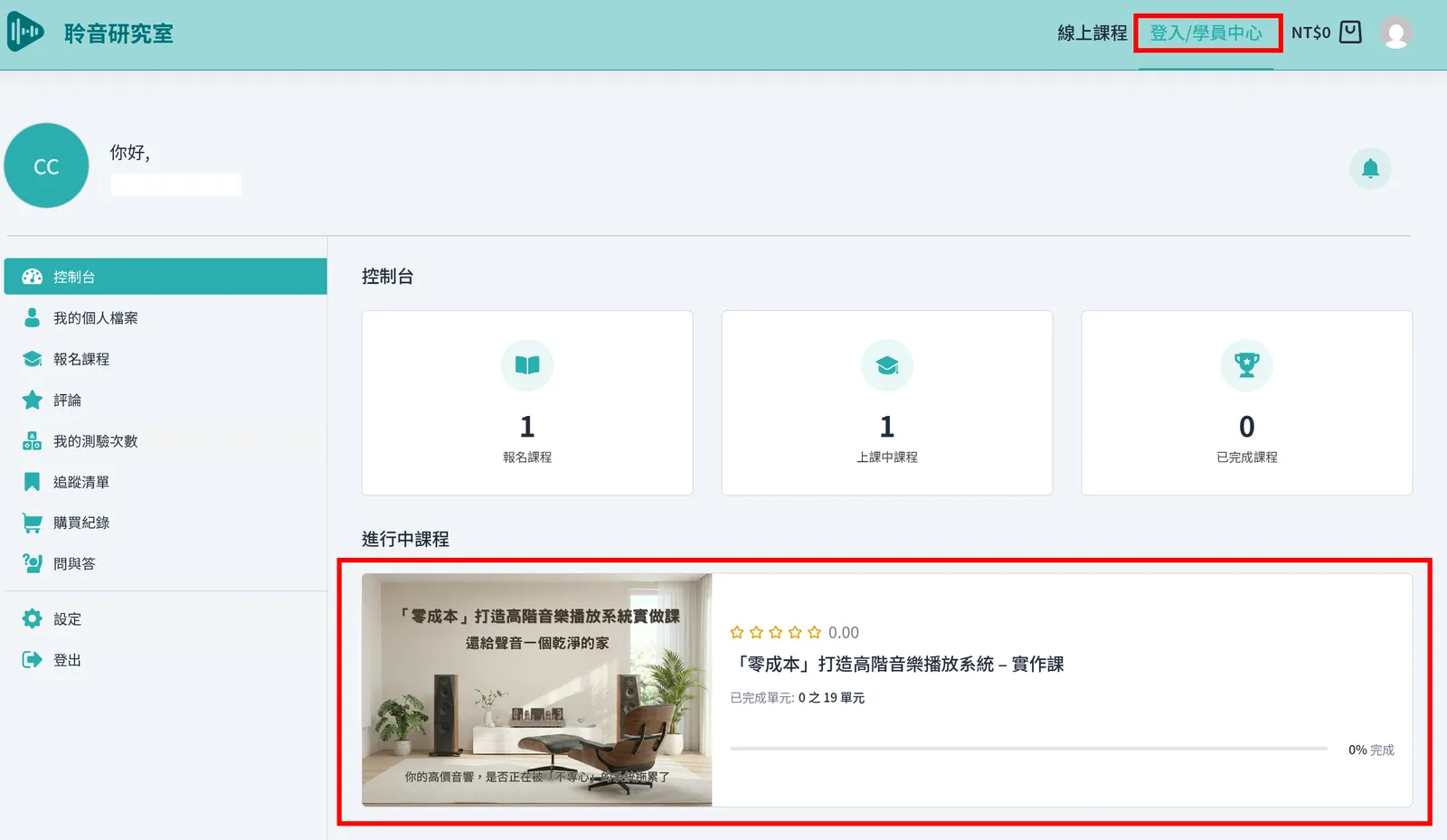This screenshot has width=1447, height=840.
Task: View 我的測驗次數 in sidebar
Action: point(95,441)
